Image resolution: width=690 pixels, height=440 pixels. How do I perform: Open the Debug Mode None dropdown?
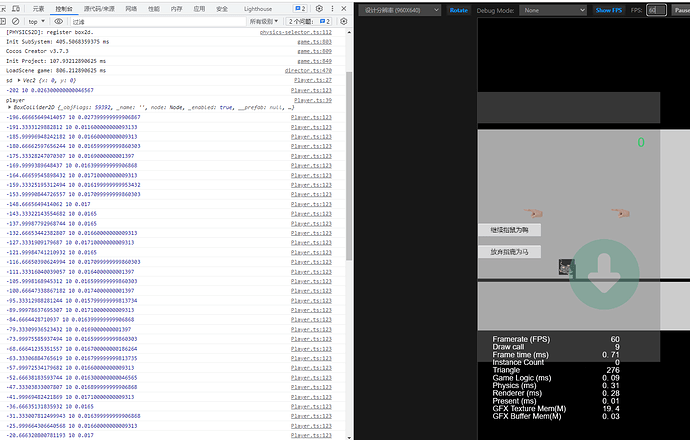click(553, 10)
